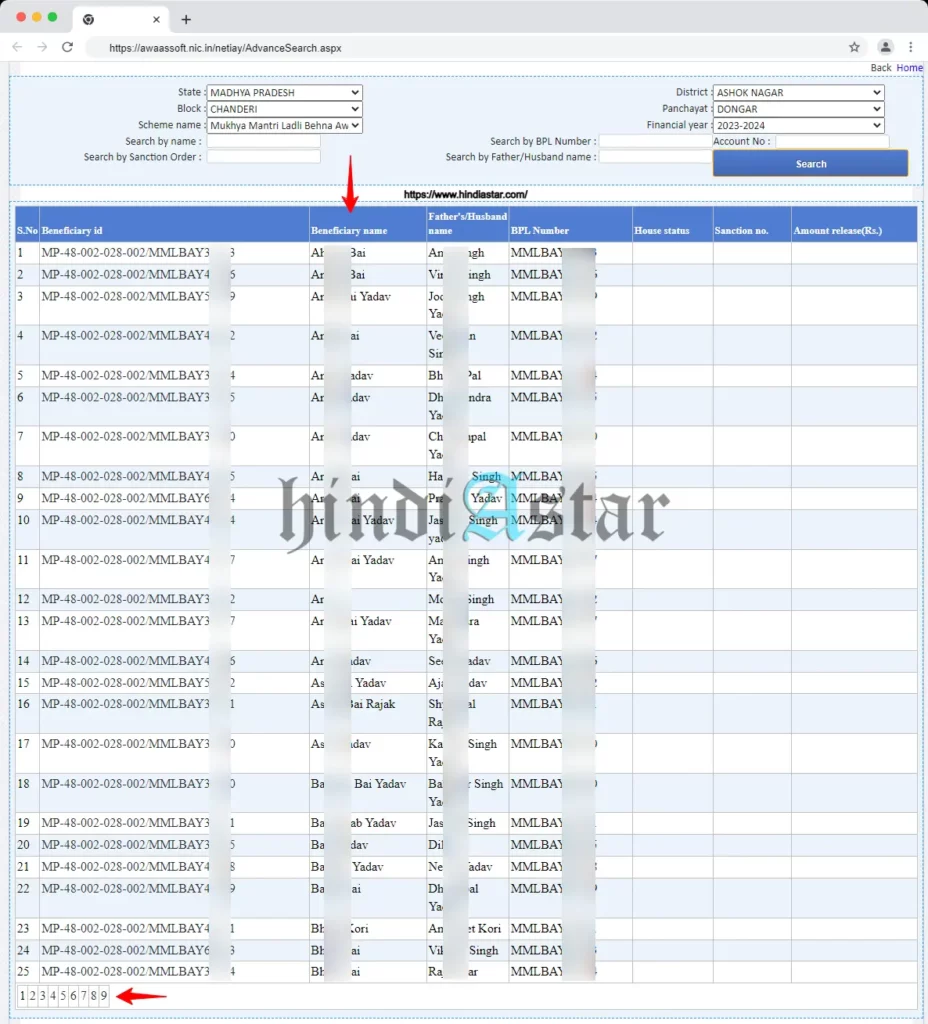Click the Father/Husband name search field

click(655, 157)
